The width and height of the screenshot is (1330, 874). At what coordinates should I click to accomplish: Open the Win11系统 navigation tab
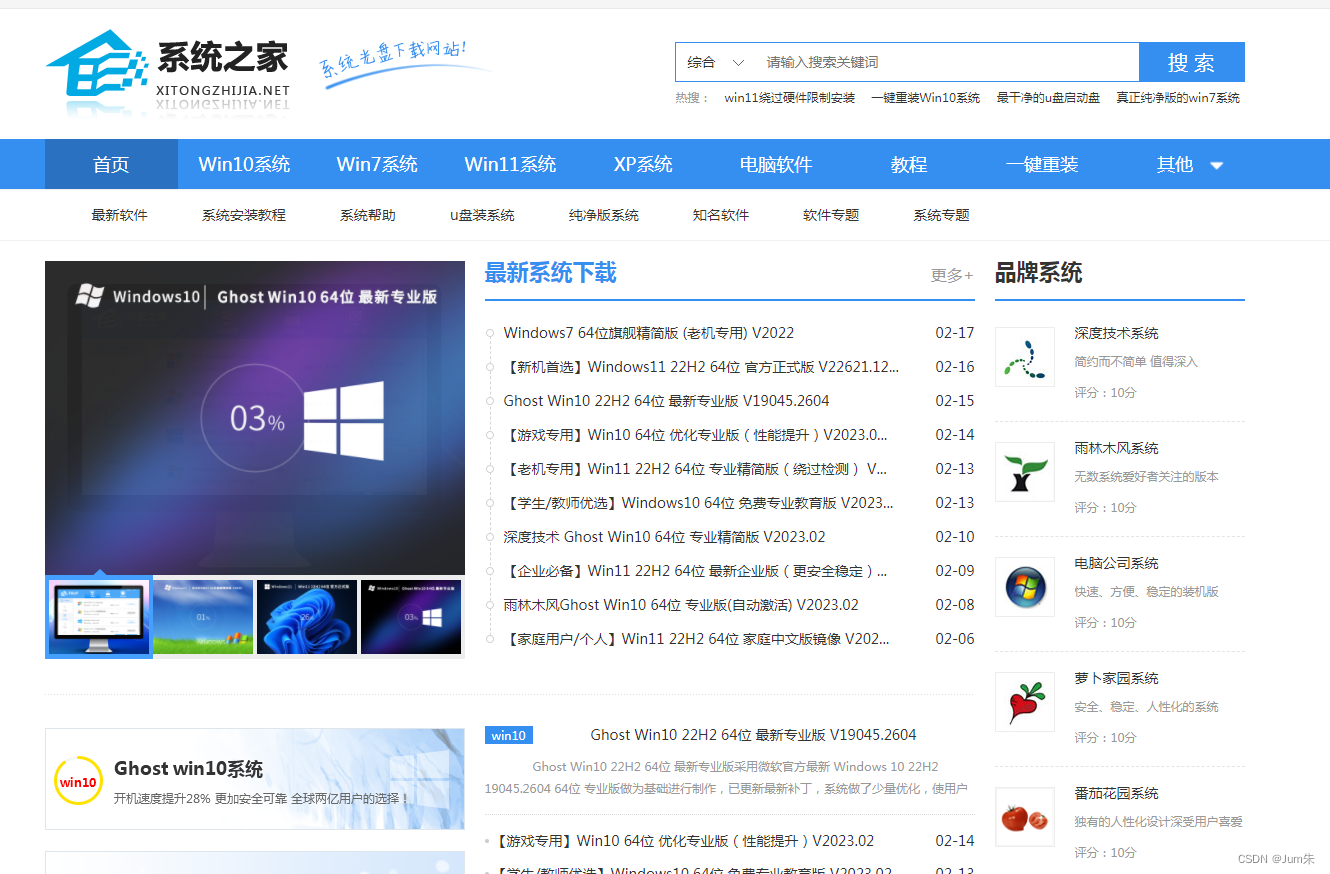[510, 164]
